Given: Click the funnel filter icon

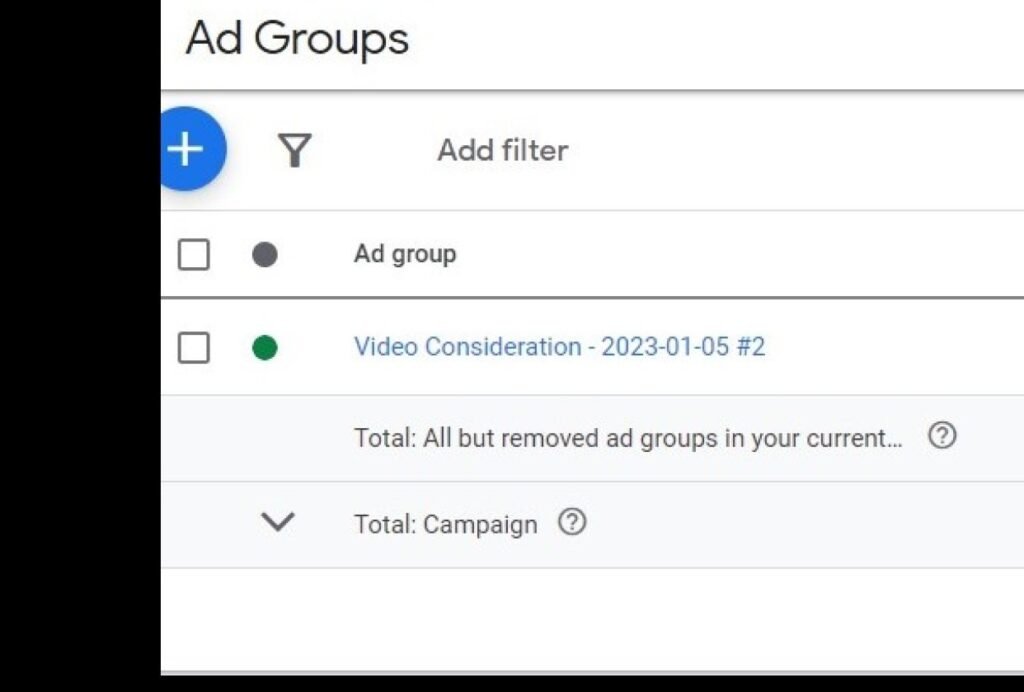Looking at the screenshot, I should coord(295,150).
